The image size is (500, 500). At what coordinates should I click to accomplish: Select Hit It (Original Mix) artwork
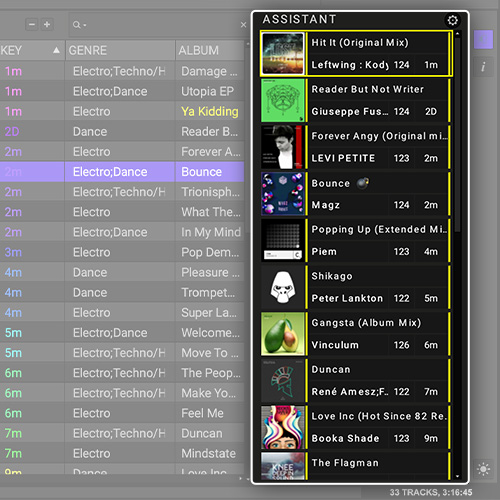[x=283, y=53]
